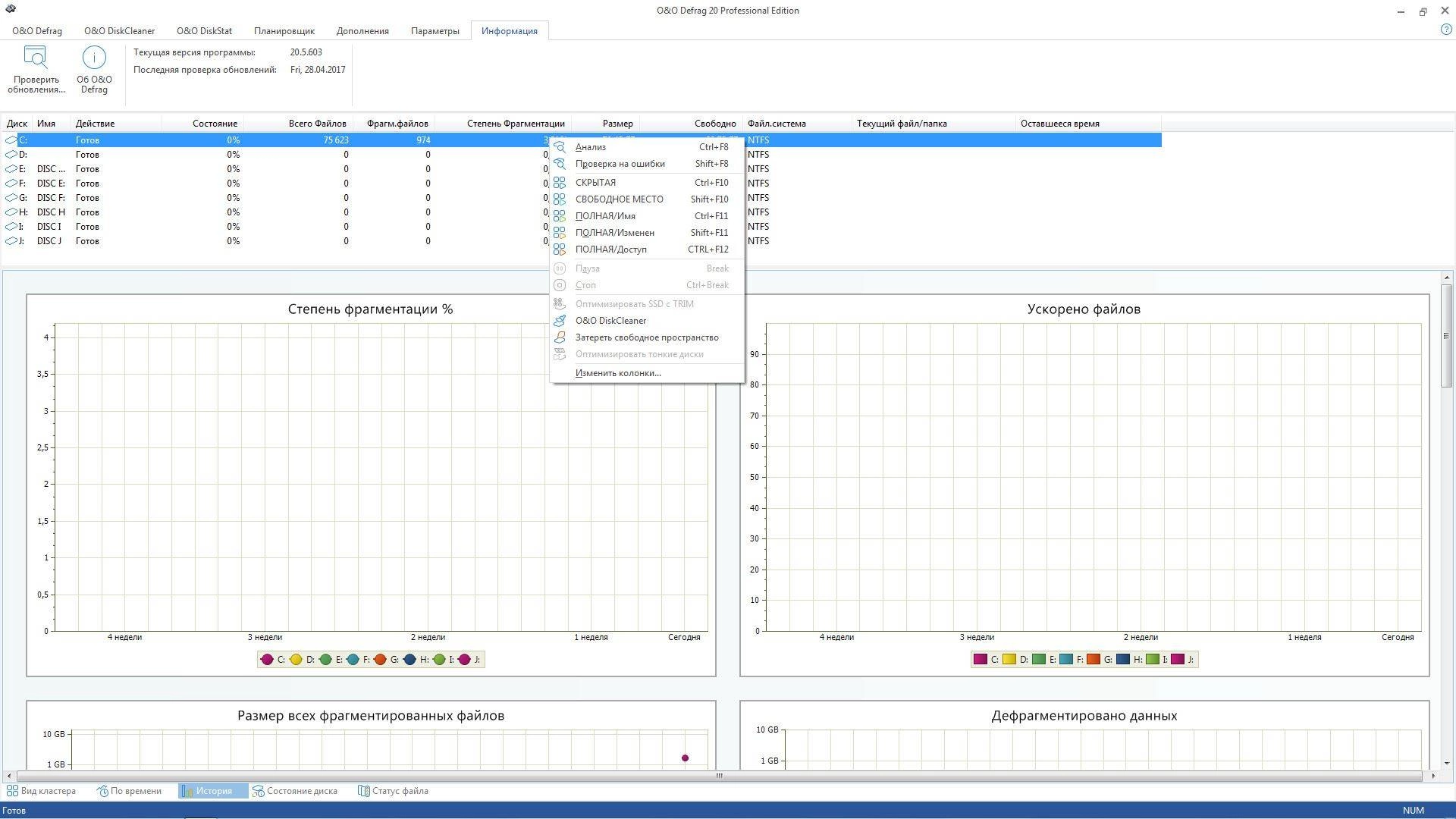Screen dimensions: 1456x819
Task: Sort by the Файл.система column header
Action: (798, 124)
